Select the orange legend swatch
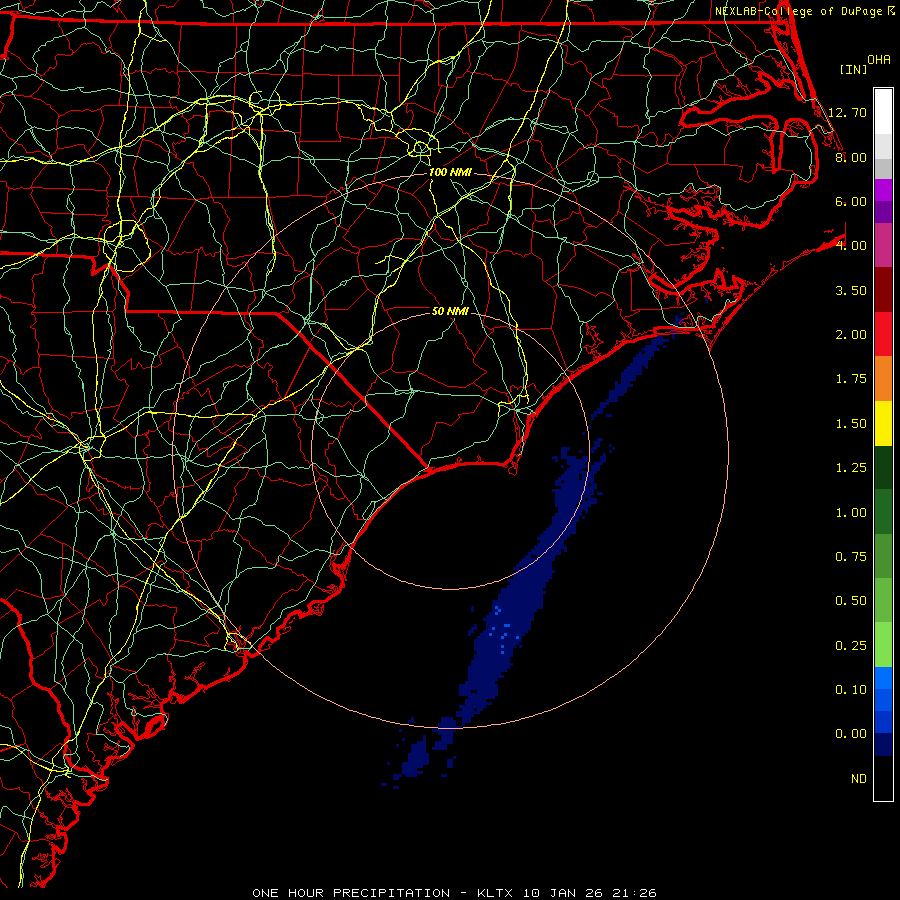Screen dimensions: 900x900 [883, 379]
